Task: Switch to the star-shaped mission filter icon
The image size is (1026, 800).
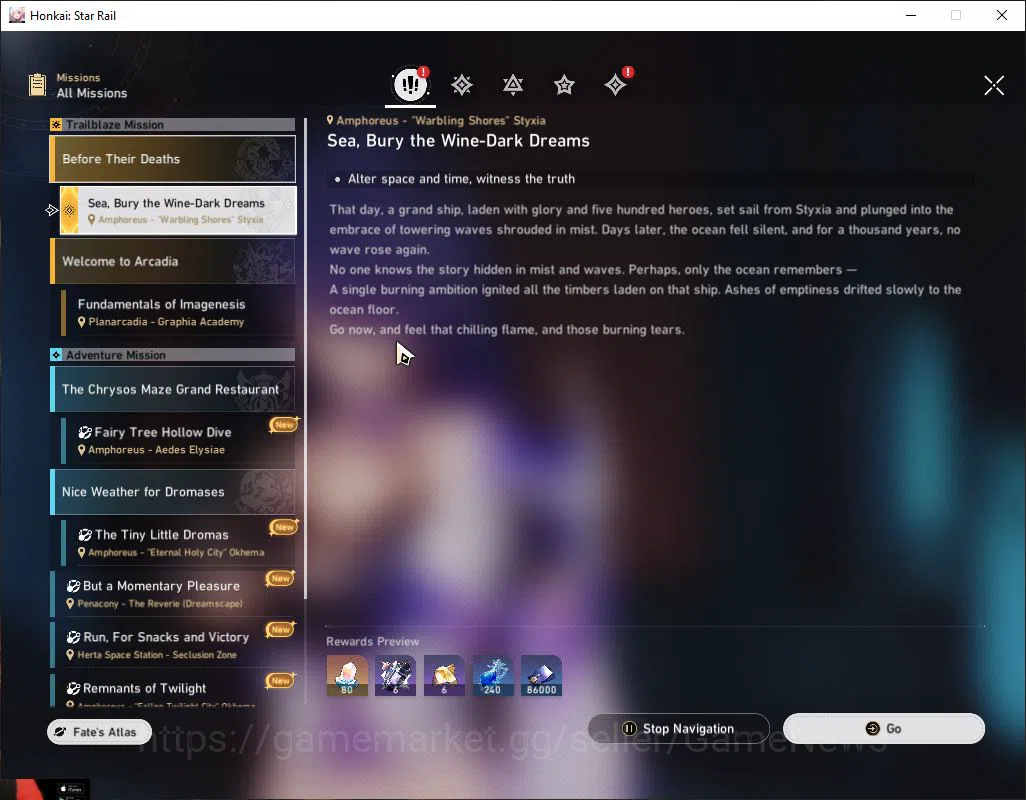Action: (x=564, y=84)
